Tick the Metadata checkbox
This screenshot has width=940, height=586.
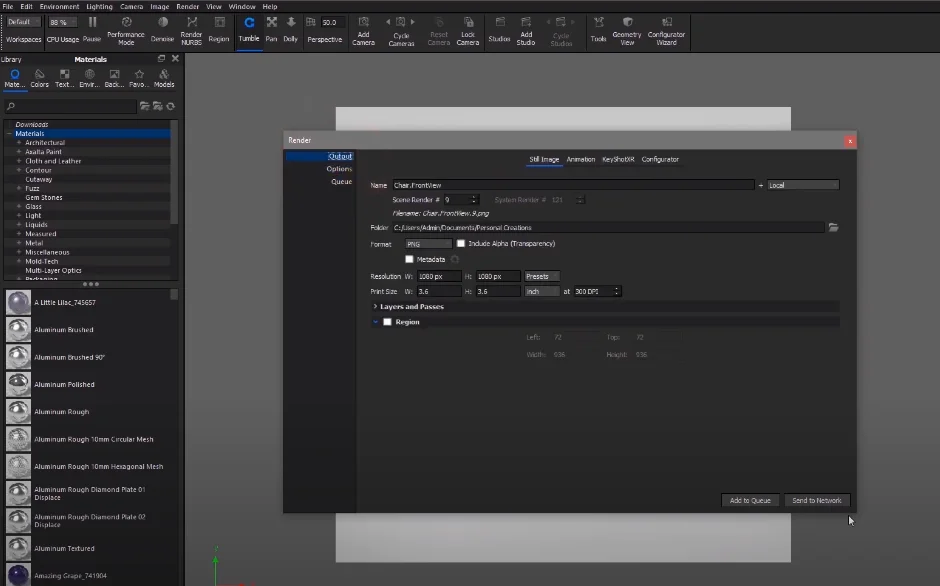tap(409, 259)
